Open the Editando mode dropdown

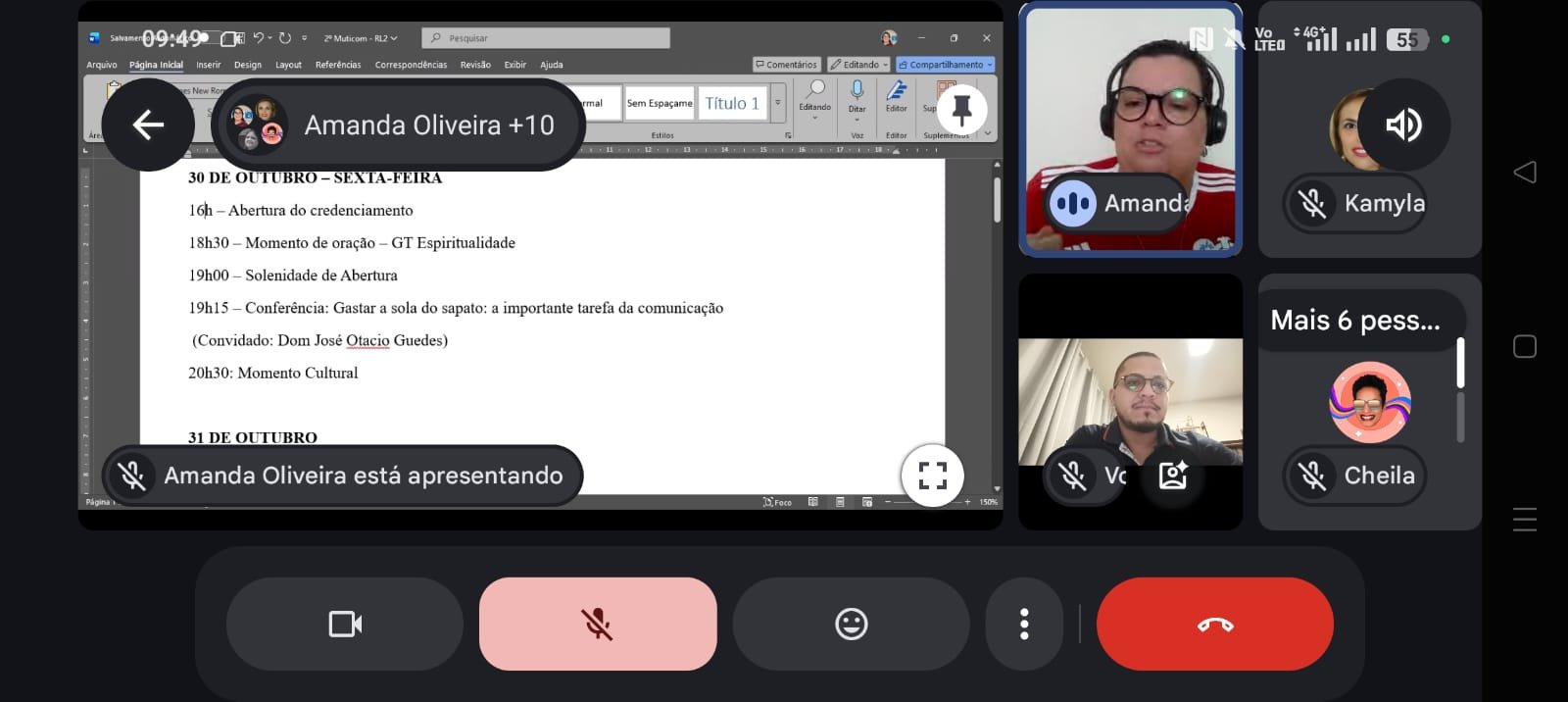pos(858,65)
